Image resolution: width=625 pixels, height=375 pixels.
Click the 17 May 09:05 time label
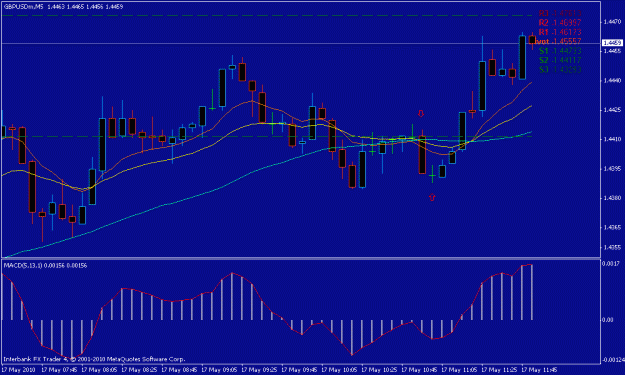coord(219,370)
